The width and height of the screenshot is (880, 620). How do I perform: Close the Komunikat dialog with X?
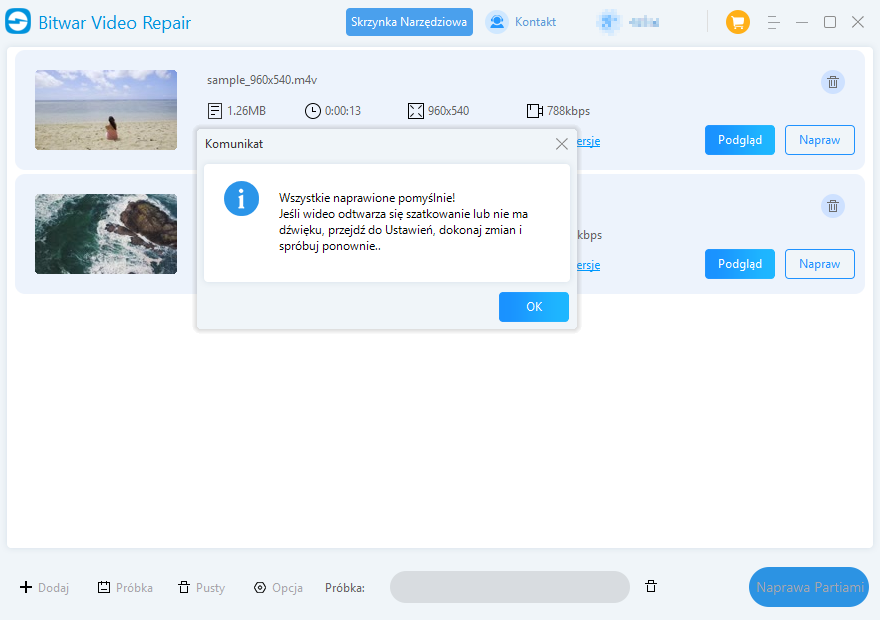coord(561,144)
